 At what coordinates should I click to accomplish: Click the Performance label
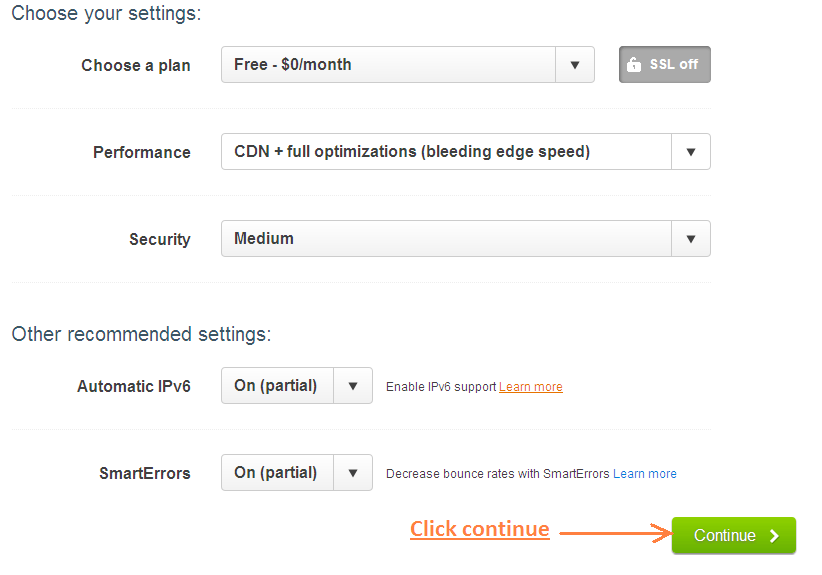click(x=142, y=153)
